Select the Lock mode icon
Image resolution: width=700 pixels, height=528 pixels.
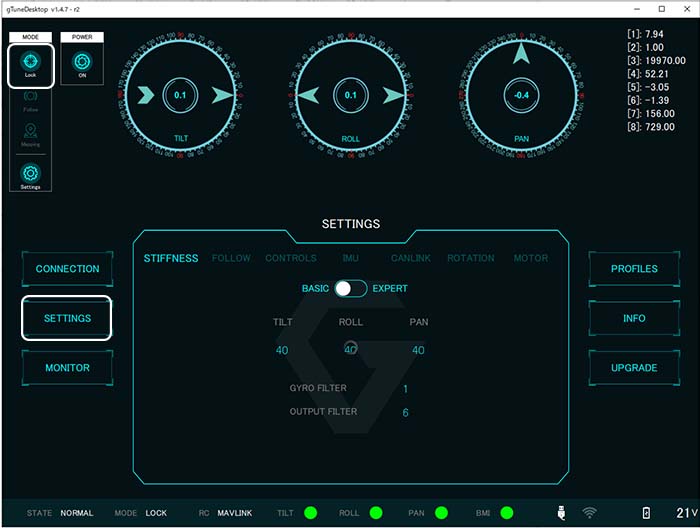point(30,63)
